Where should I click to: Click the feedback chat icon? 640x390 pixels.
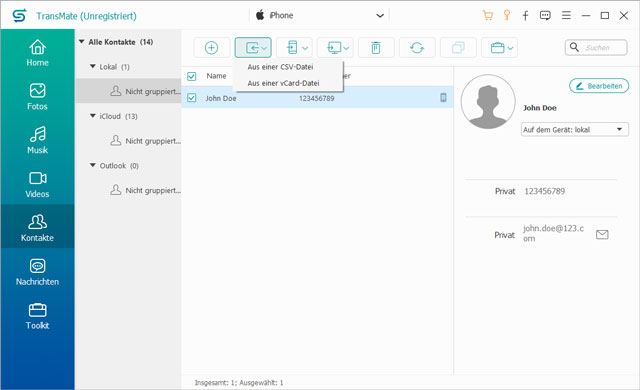[545, 16]
